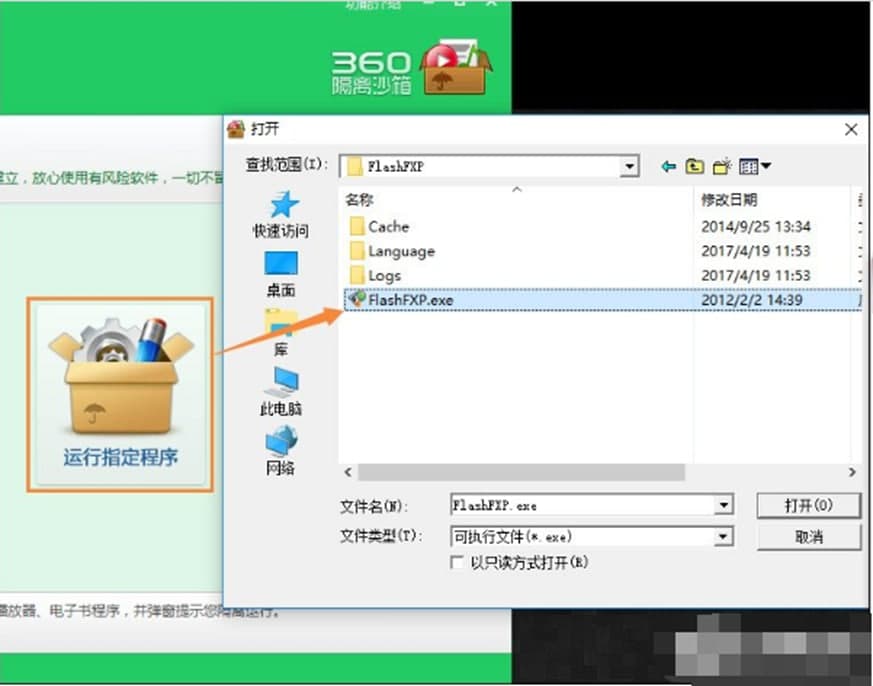The image size is (873, 686).
Task: Click the 取消 cancel button
Action: pyautogui.click(x=808, y=537)
